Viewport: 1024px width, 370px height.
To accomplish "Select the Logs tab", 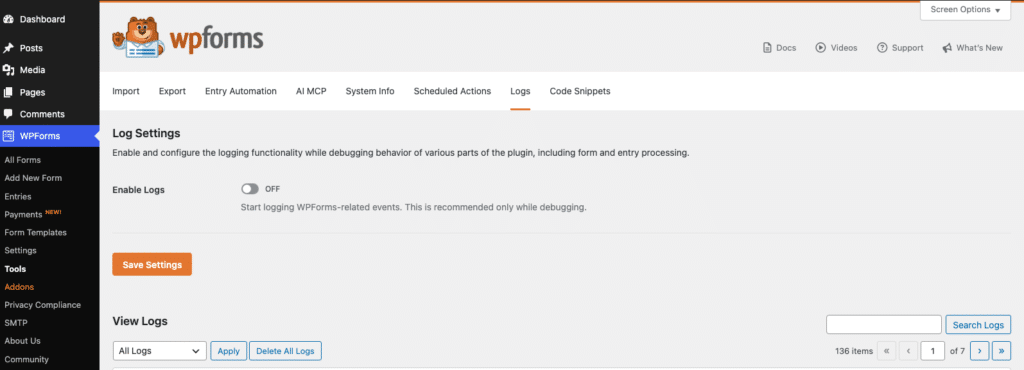I will click(520, 91).
